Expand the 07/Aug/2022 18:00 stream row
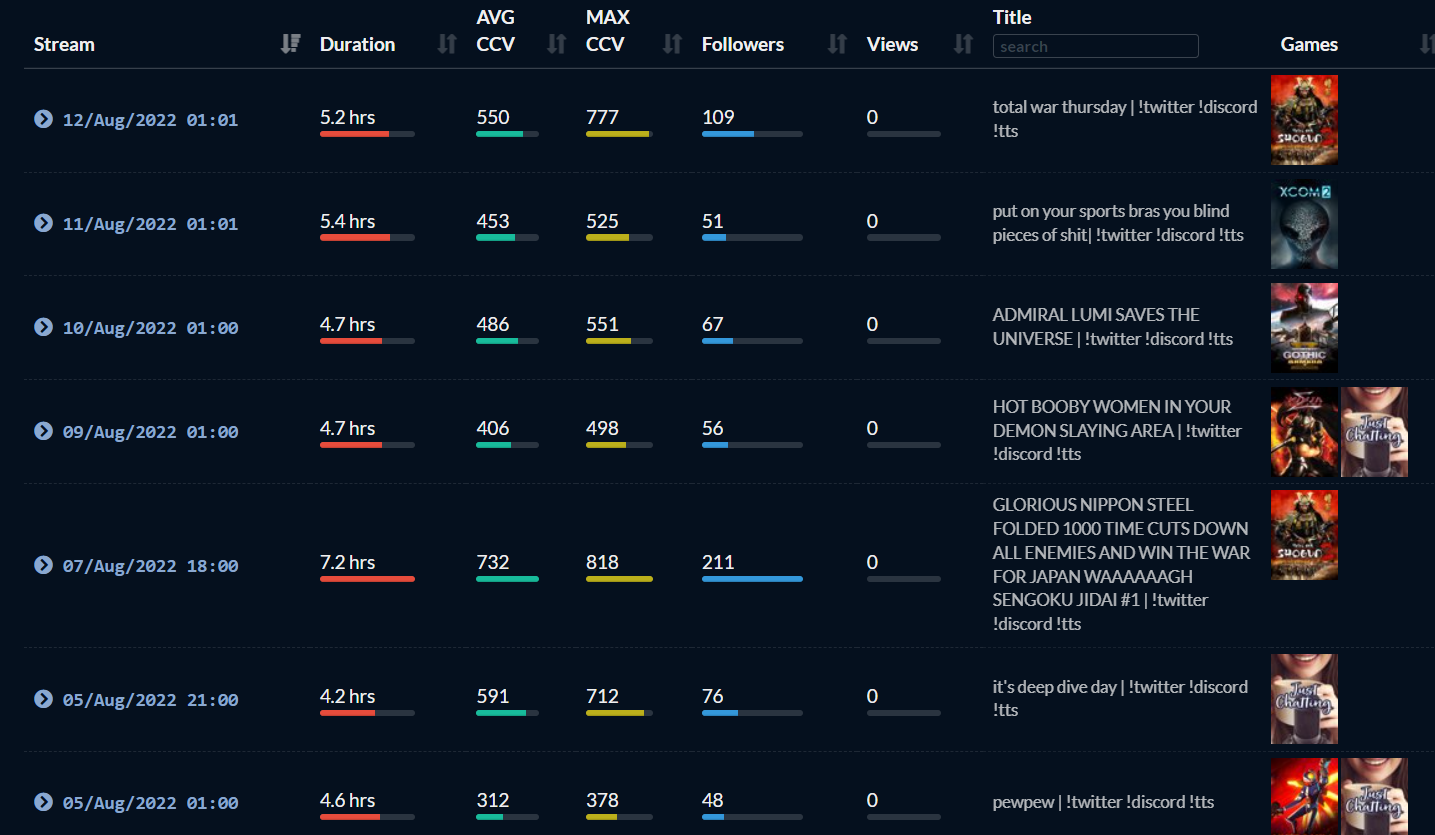This screenshot has height=835, width=1435. [43, 565]
